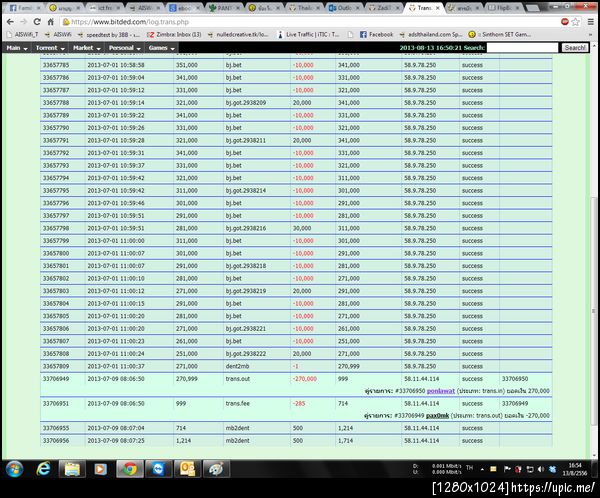This screenshot has height=498, width=600.
Task: Open TeamViewer from the taskbar
Action: point(158,469)
